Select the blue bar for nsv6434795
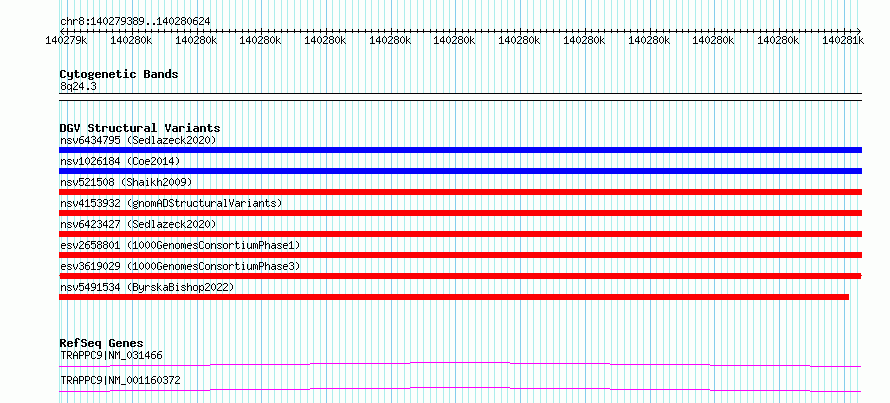Viewport: 890px width, 403px height. [x=460, y=150]
